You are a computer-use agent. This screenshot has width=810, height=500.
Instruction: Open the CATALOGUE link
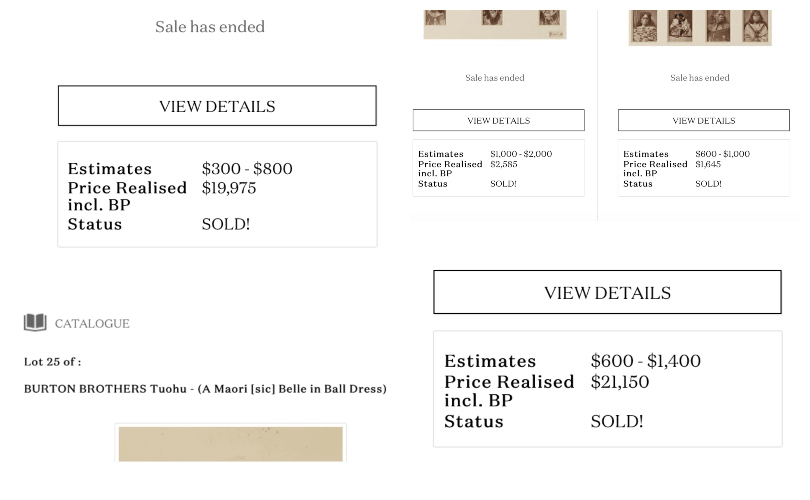click(x=91, y=323)
